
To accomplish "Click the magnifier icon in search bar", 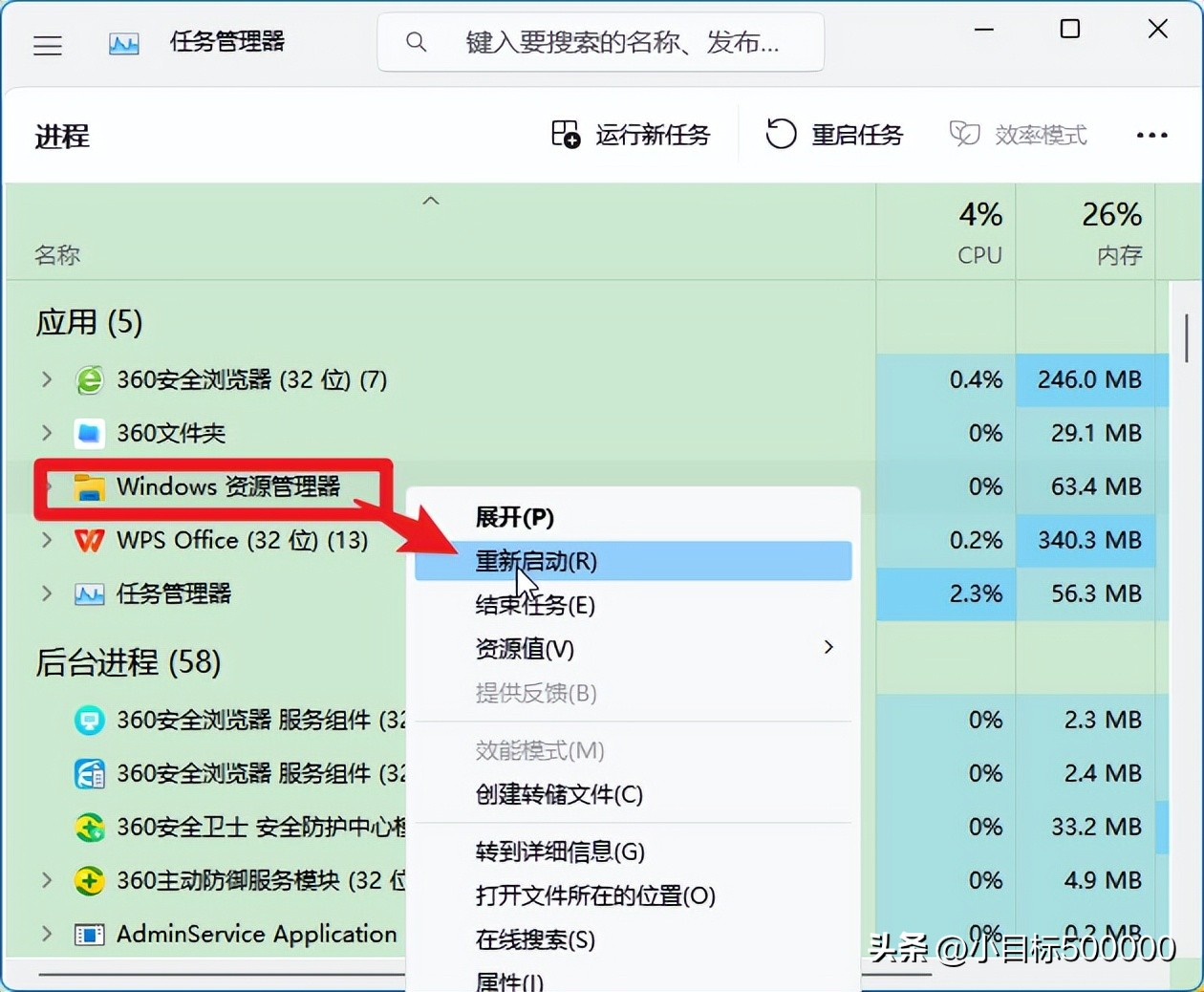I will [x=416, y=42].
